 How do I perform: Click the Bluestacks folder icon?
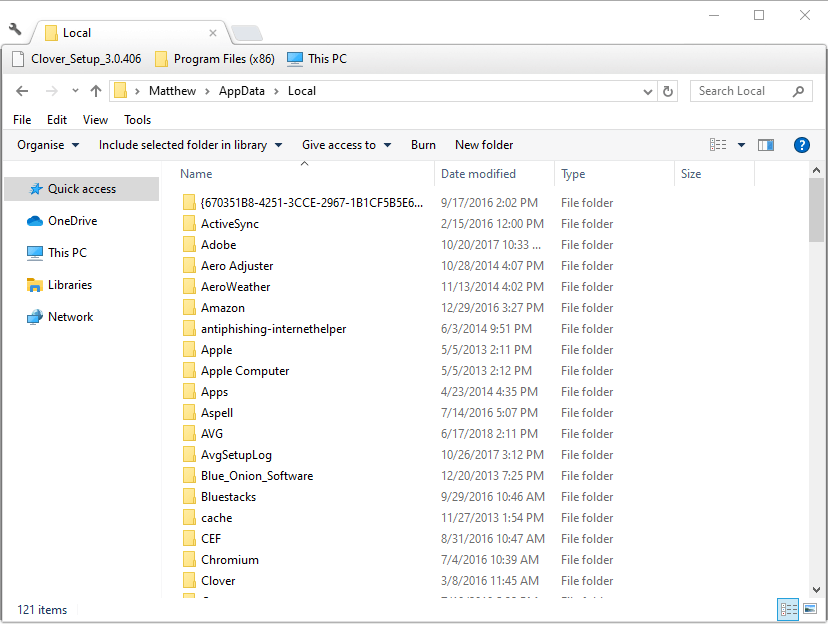coord(189,497)
